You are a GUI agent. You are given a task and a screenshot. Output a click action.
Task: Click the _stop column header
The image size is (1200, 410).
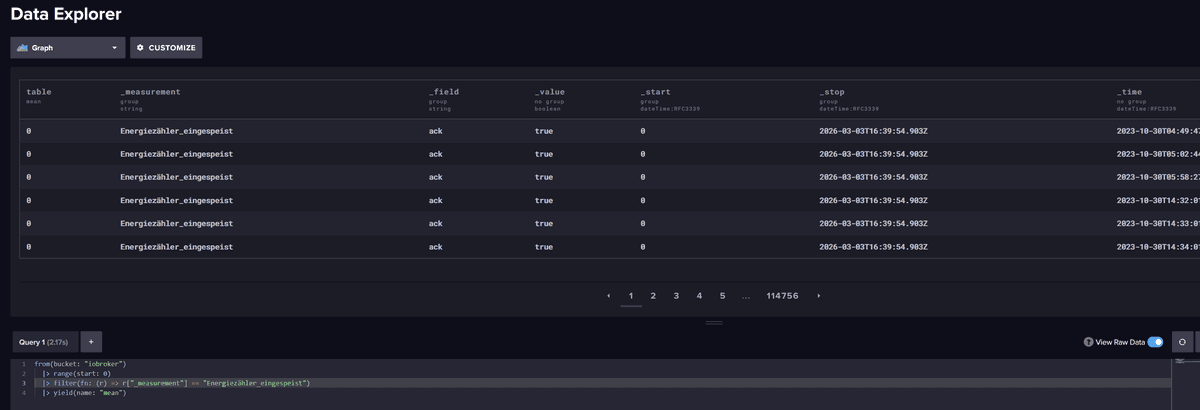831,92
